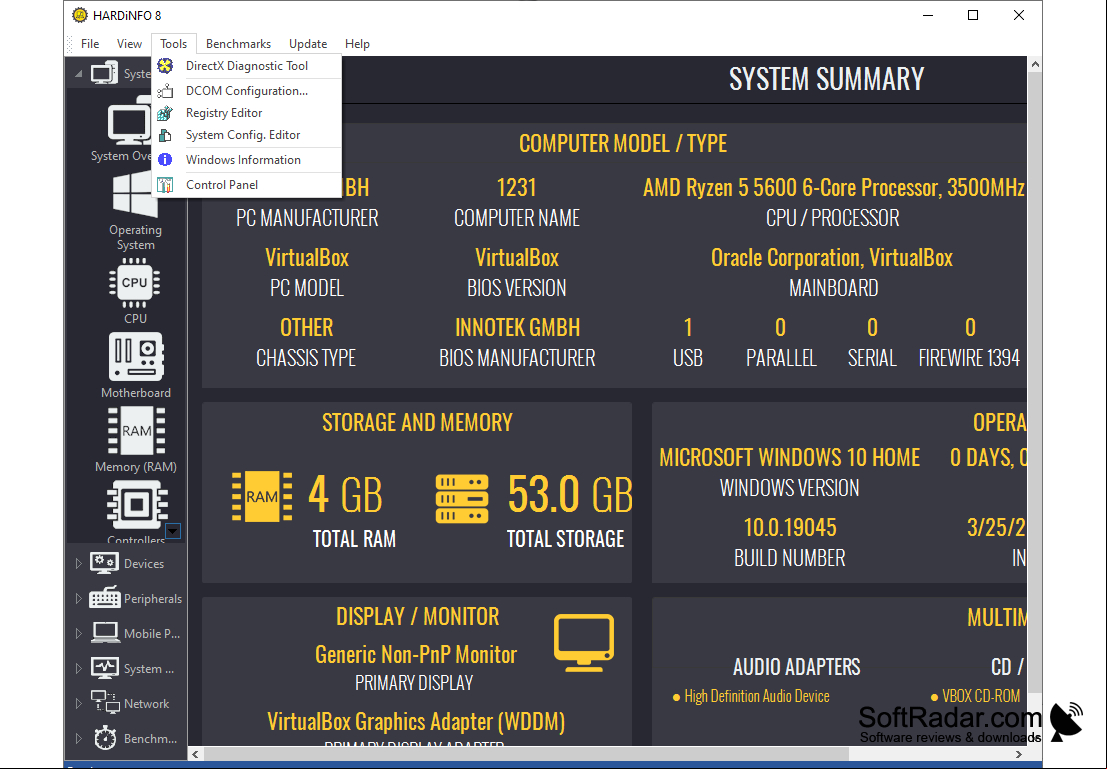Open the Help menu
This screenshot has width=1107, height=769.
pyautogui.click(x=357, y=44)
